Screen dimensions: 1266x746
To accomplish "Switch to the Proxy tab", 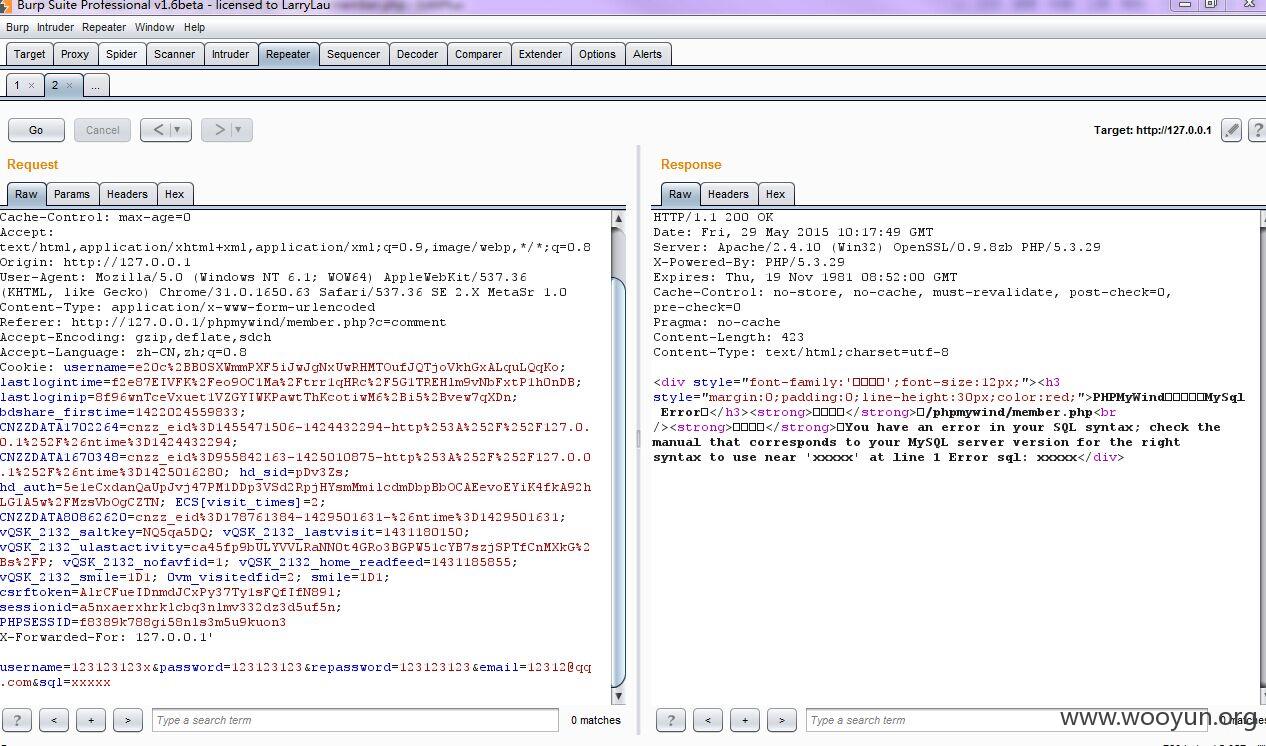I will (75, 54).
